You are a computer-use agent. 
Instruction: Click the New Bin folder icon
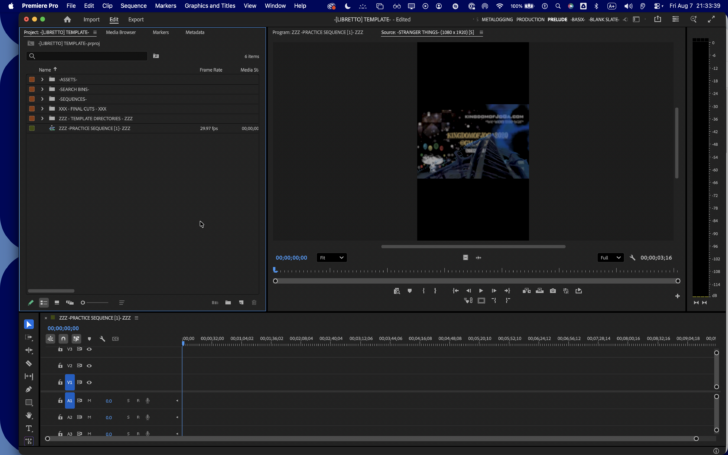click(x=228, y=303)
